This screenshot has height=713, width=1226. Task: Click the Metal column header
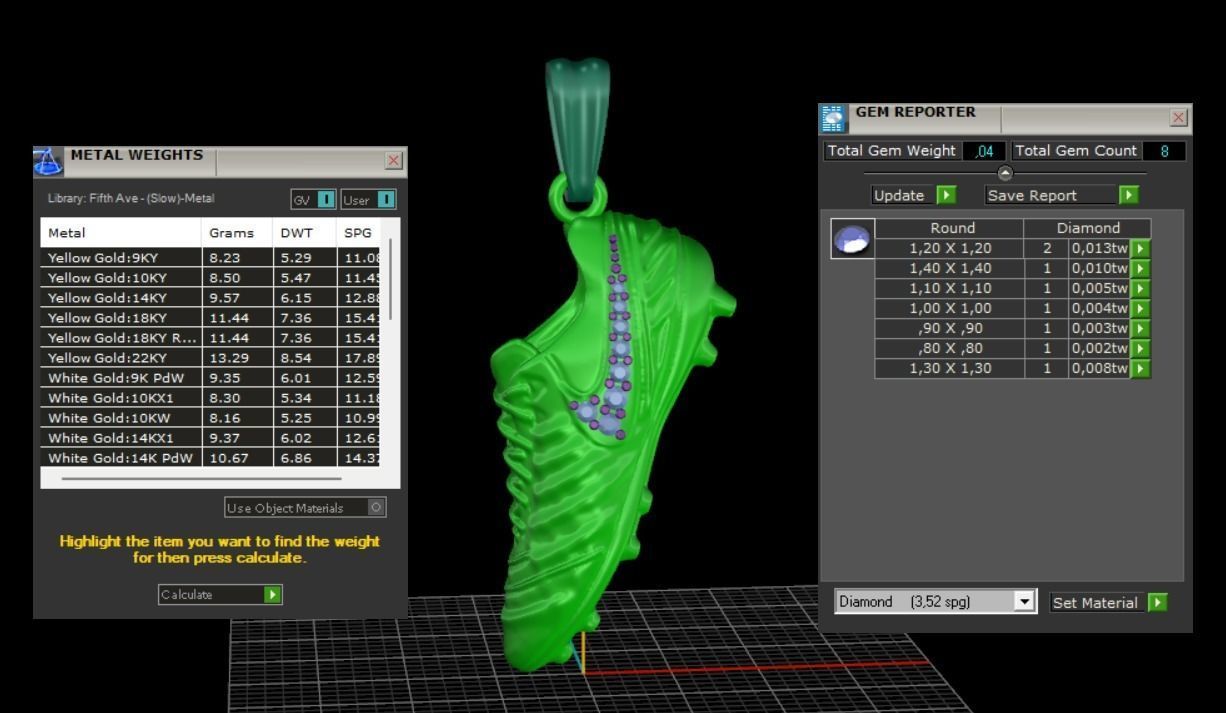coord(121,233)
